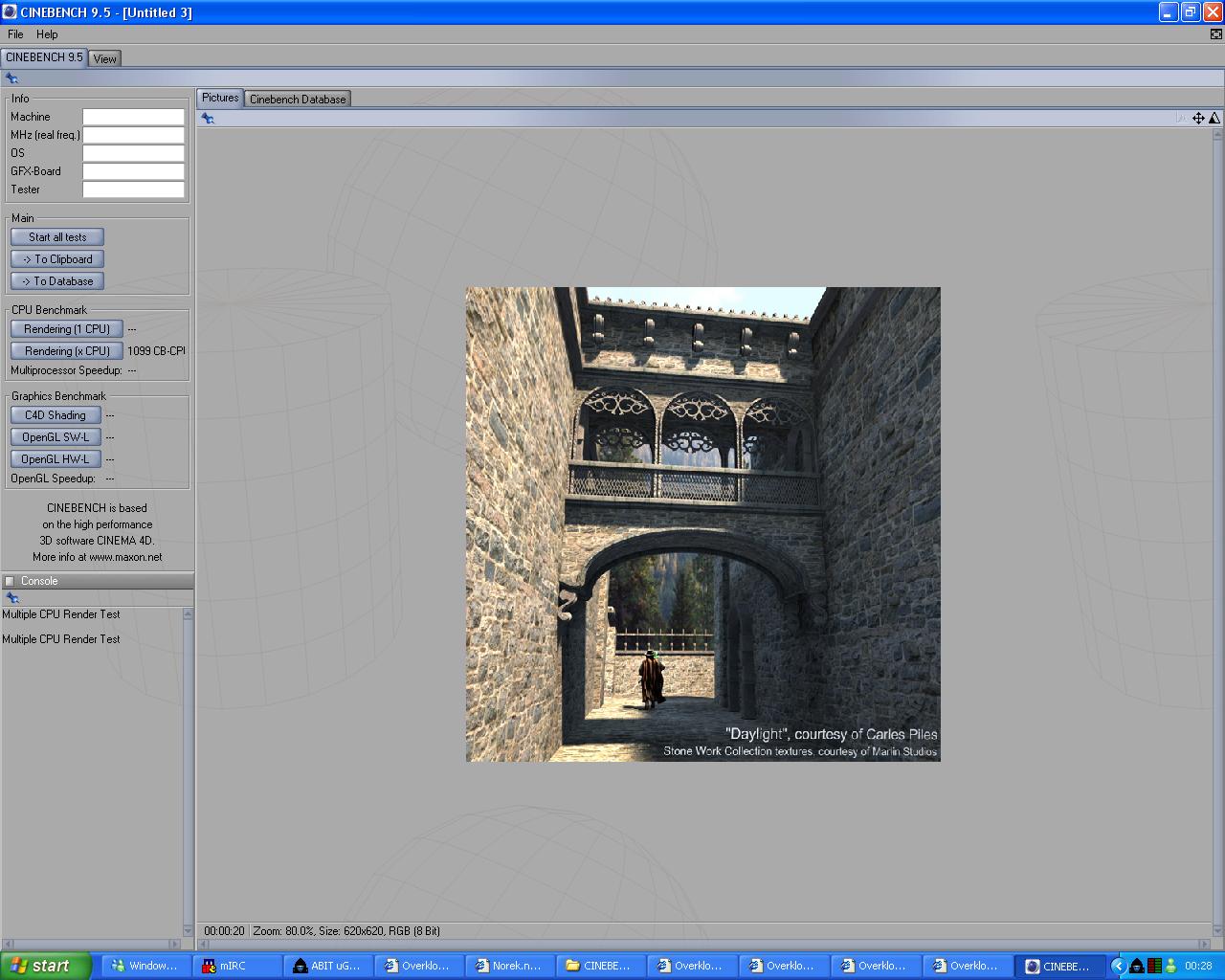Screen dimensions: 1225x980
Task: Select the move picture tool icon
Action: [1198, 119]
